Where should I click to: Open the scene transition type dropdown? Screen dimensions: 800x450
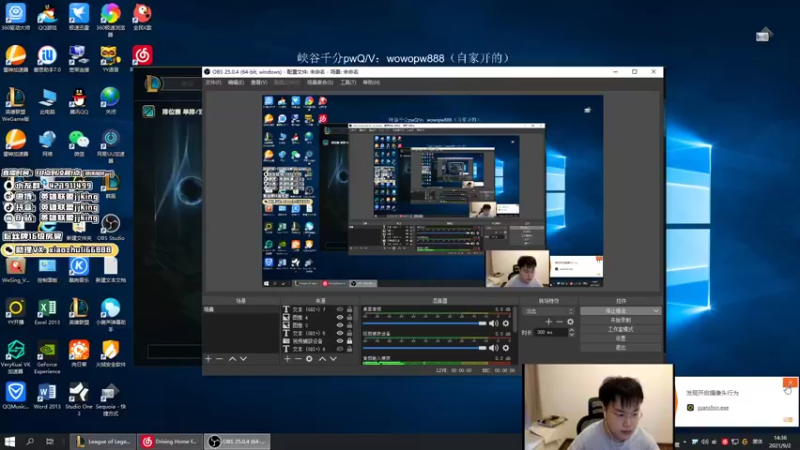pos(549,311)
